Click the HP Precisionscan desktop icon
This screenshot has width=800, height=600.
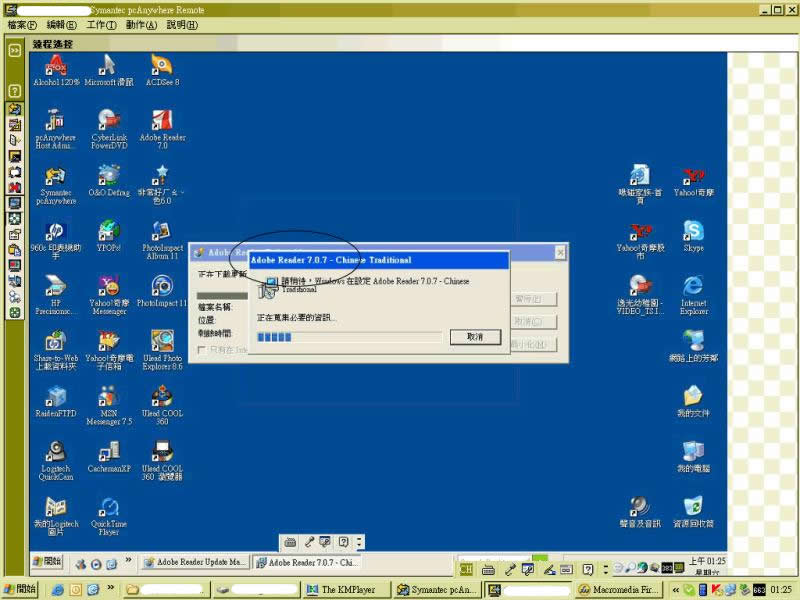point(56,295)
